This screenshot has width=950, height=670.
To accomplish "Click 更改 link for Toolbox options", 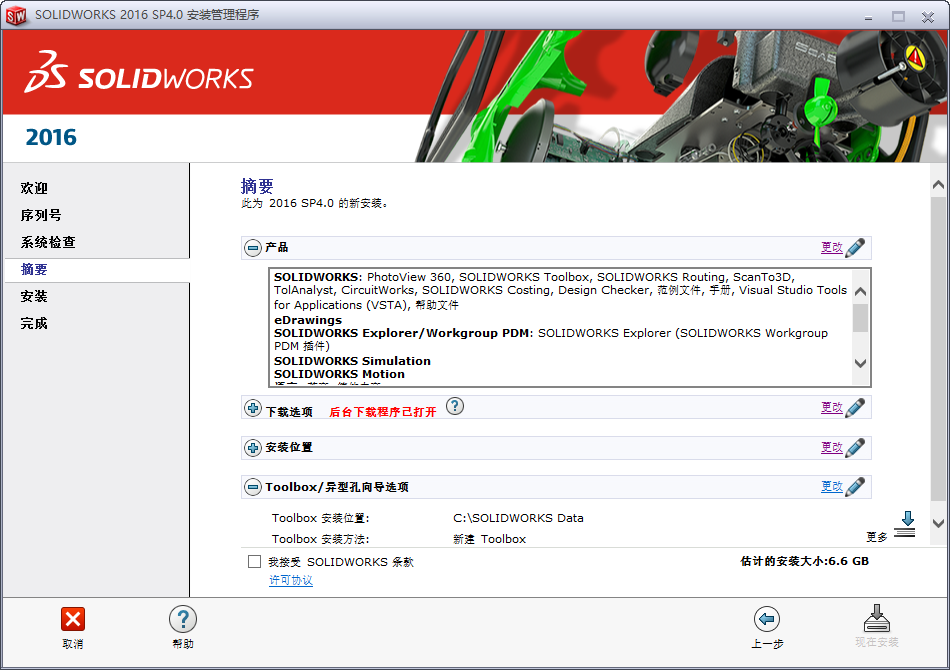I will [832, 486].
